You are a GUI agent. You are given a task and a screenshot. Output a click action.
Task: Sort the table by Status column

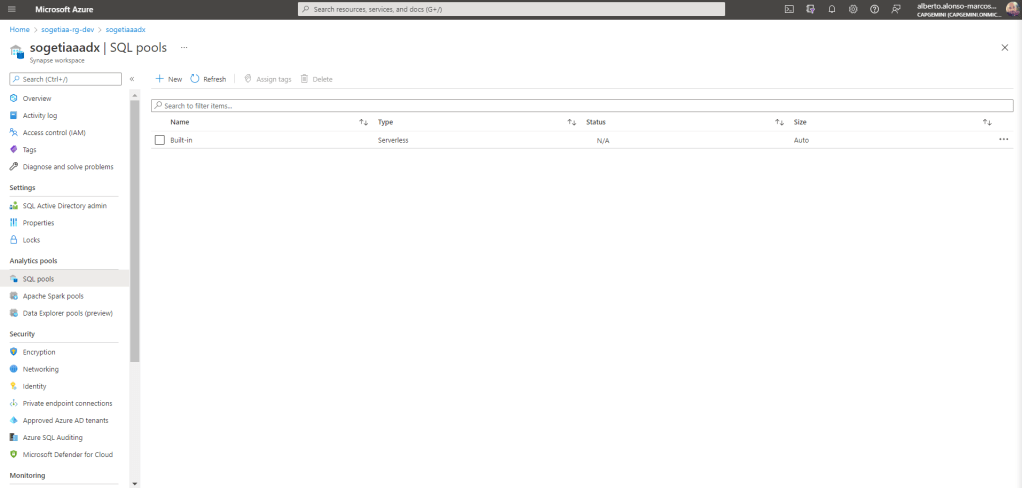779,122
